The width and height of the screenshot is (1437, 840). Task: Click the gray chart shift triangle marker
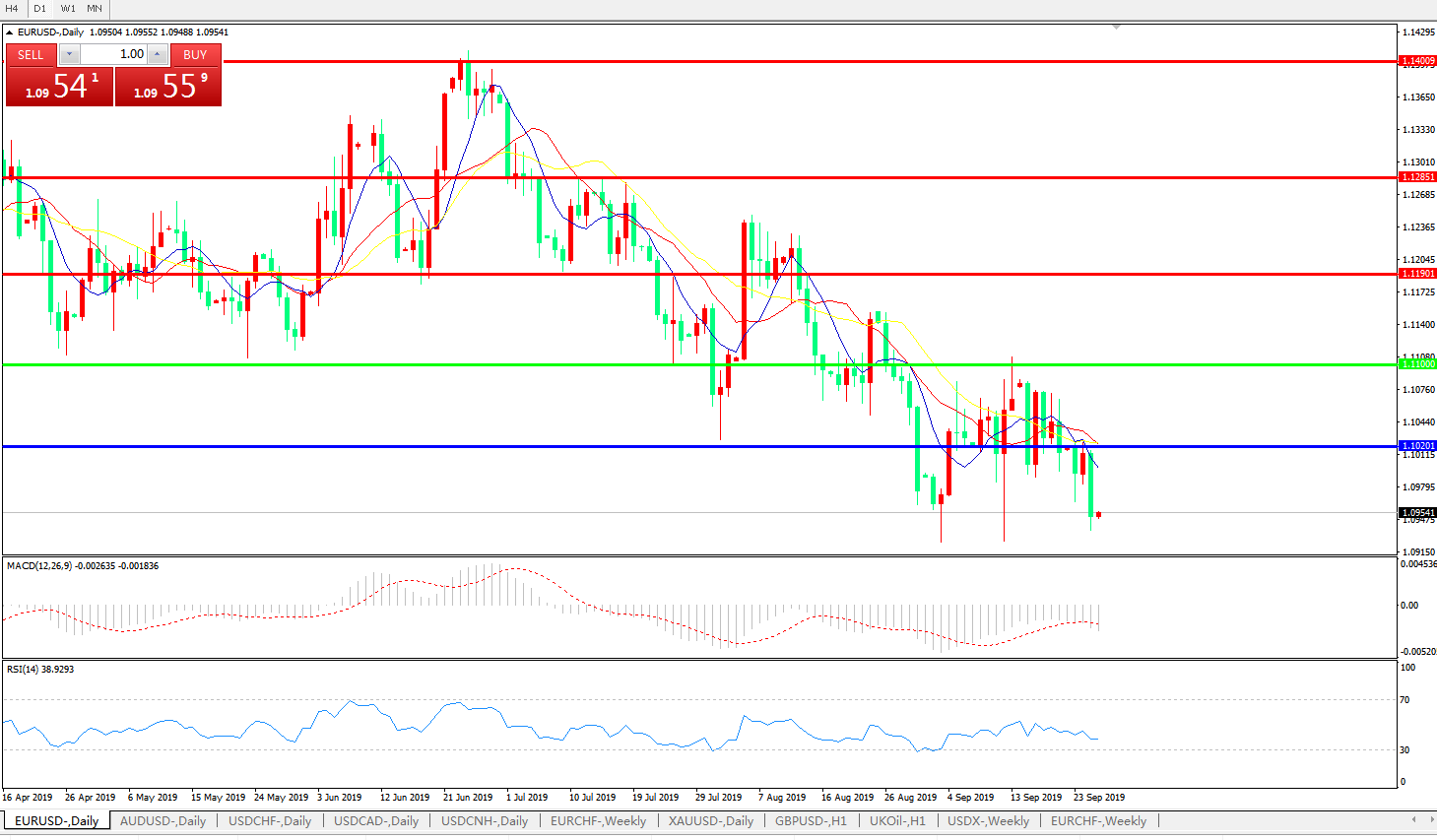pyautogui.click(x=1116, y=27)
